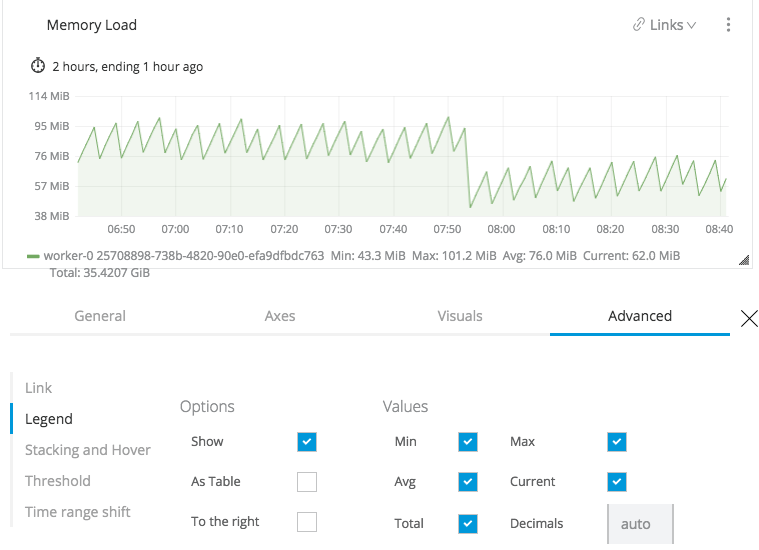Disable the Avg value checkbox
759x550 pixels.
468,482
